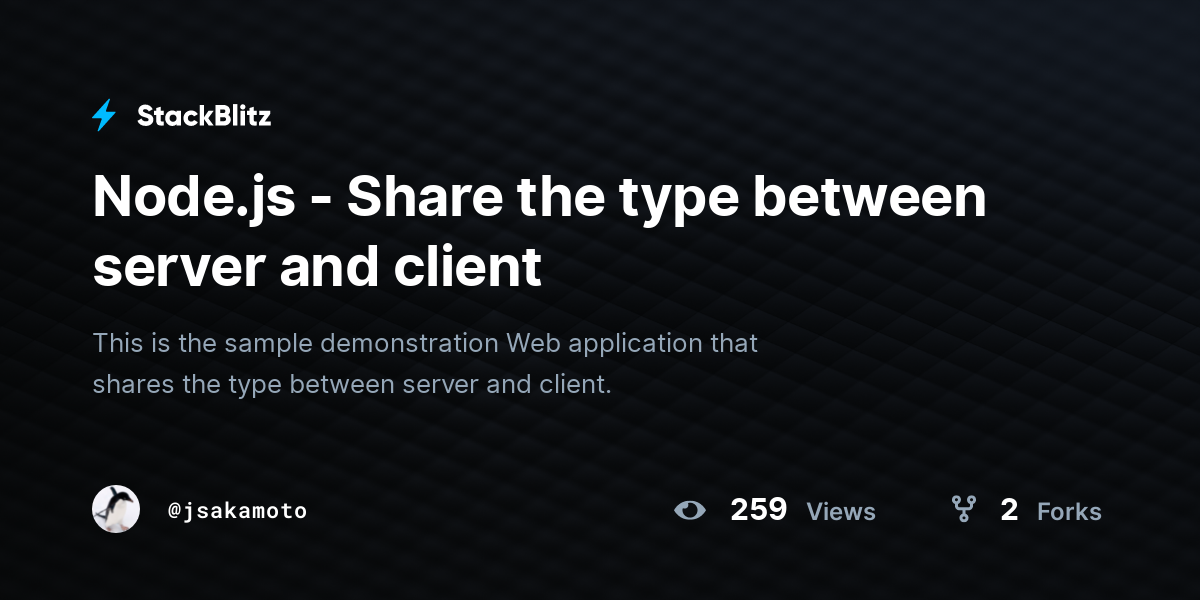Click the 259 views count
The height and width of the screenshot is (600, 1200).
pos(758,510)
